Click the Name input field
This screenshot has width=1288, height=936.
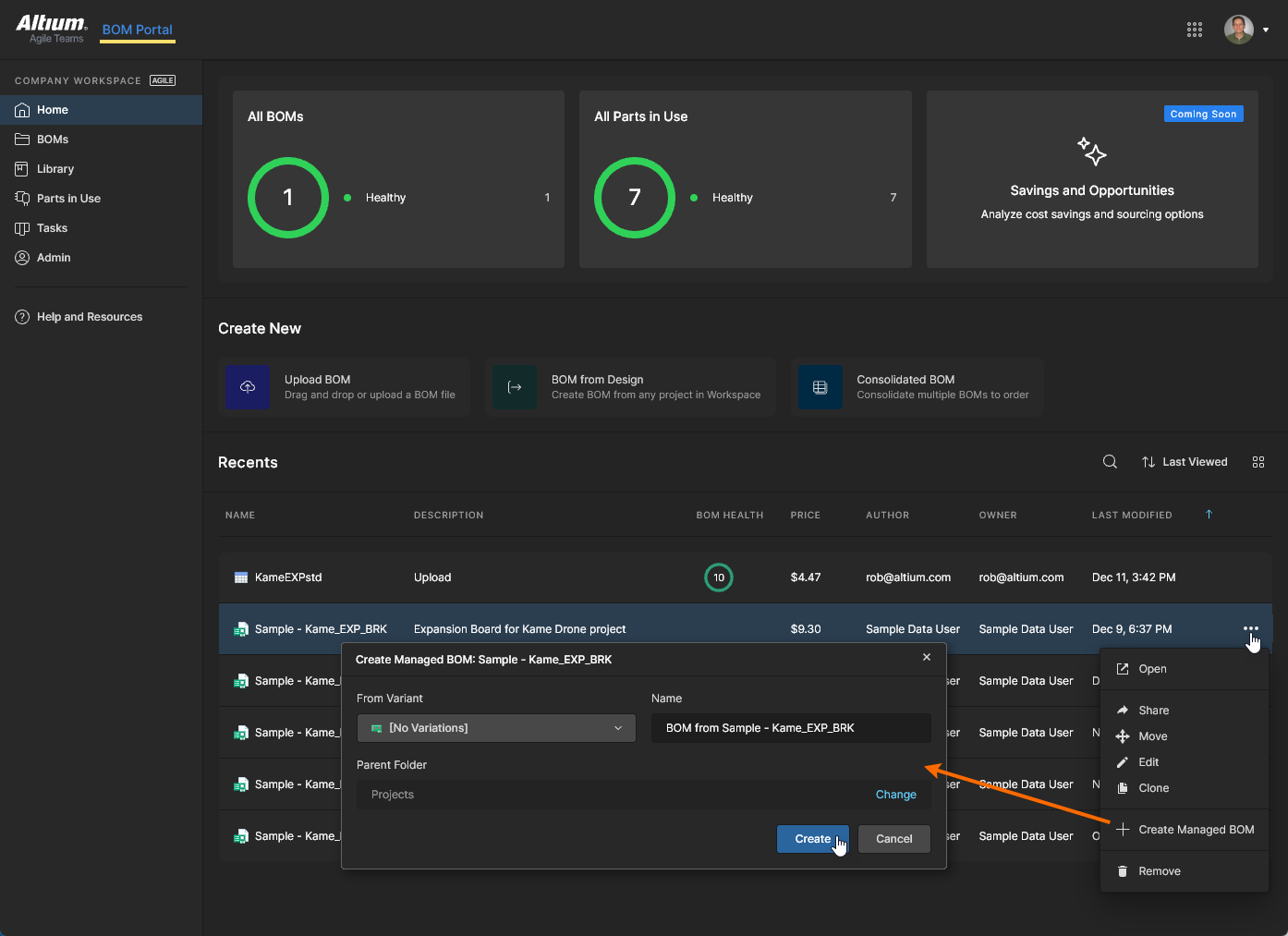click(790, 728)
